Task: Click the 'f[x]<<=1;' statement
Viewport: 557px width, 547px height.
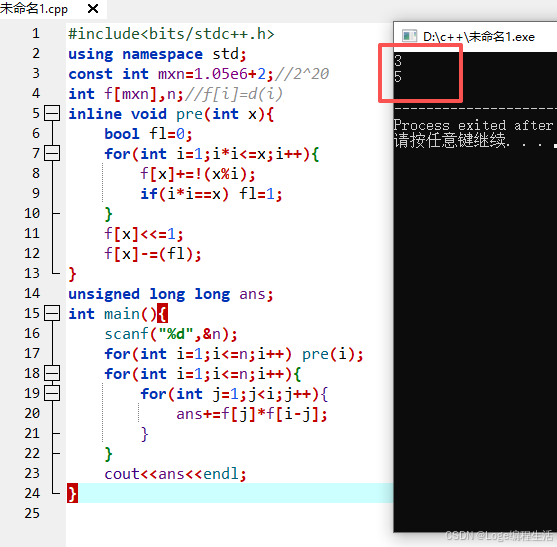Action: 144,234
